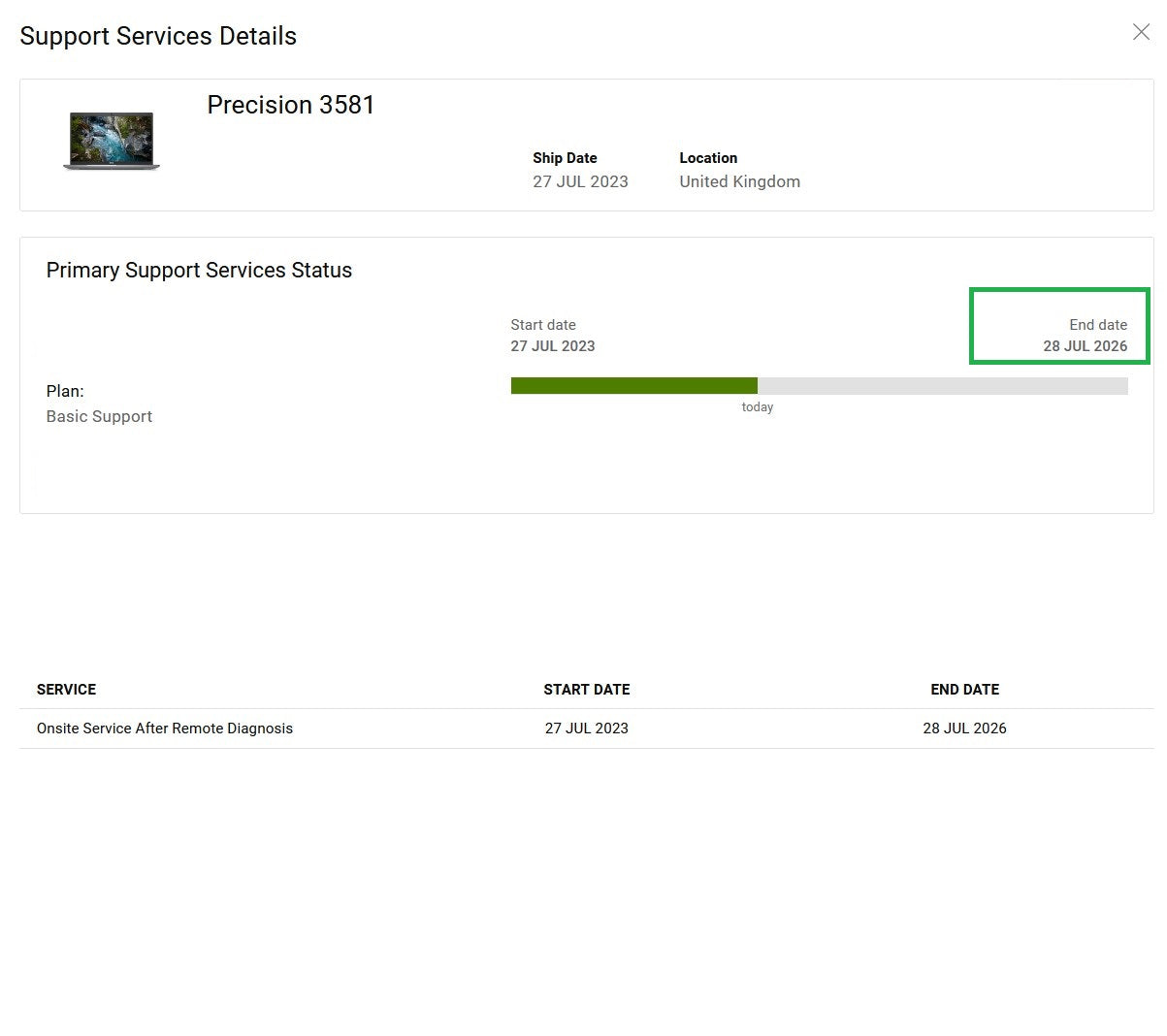Select the United Kingdom location value

739,181
